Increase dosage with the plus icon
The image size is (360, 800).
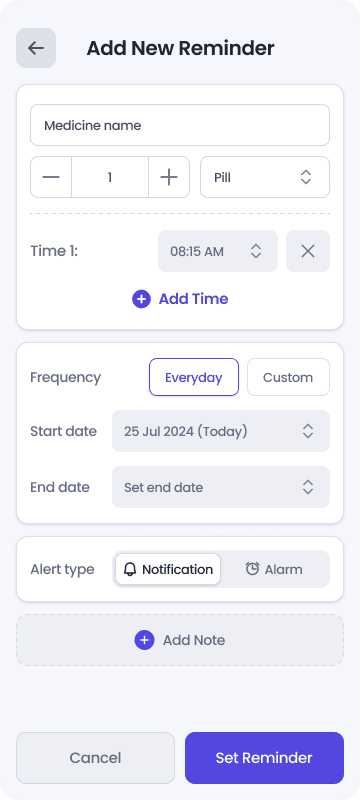(x=169, y=177)
